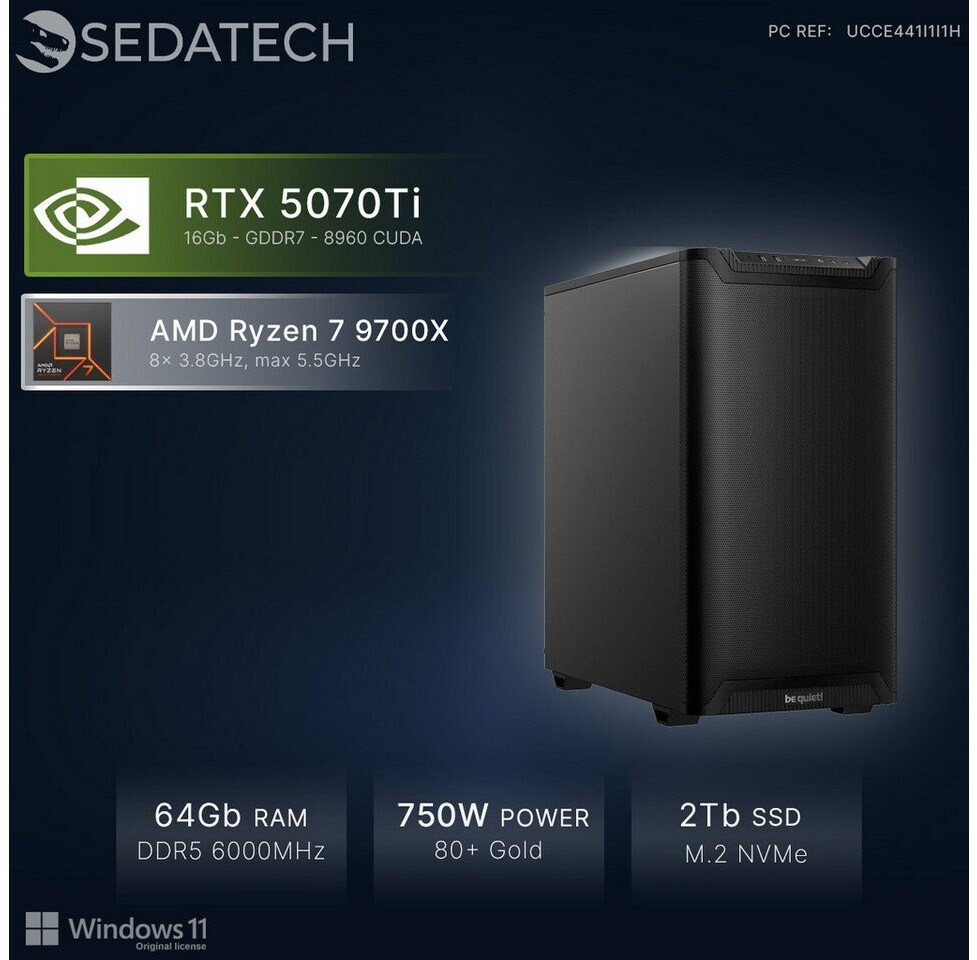Select the RTX 5070Ti heading
Screen dimensions: 977x960
point(302,203)
